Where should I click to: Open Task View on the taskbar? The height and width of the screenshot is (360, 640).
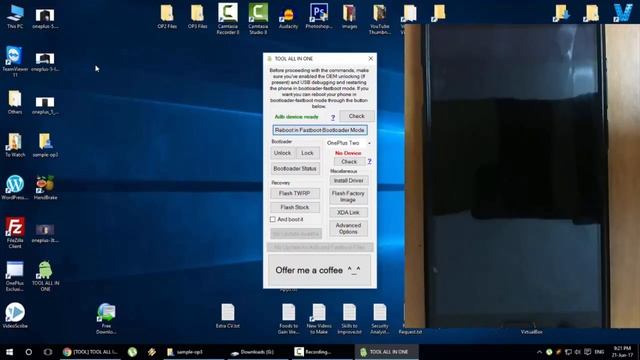coord(48,352)
